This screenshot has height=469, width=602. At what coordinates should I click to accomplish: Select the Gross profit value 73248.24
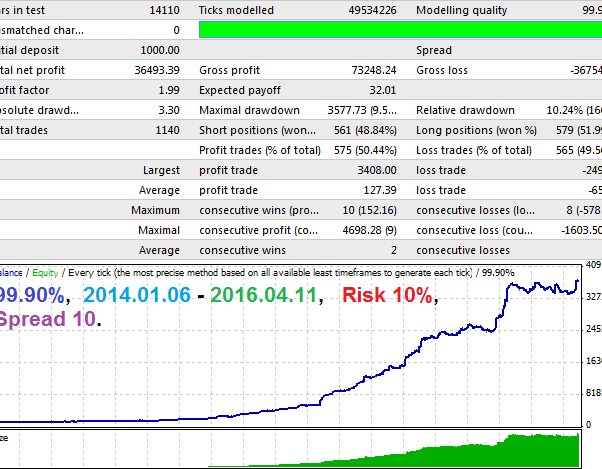coord(370,70)
